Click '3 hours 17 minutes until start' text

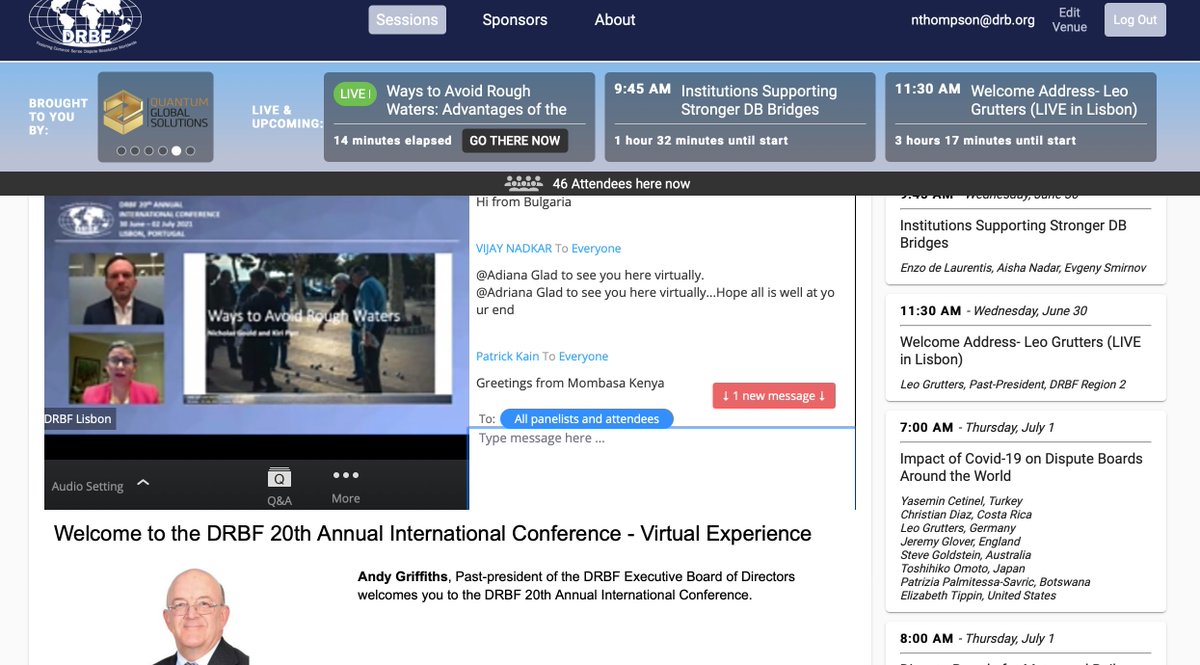tap(985, 141)
